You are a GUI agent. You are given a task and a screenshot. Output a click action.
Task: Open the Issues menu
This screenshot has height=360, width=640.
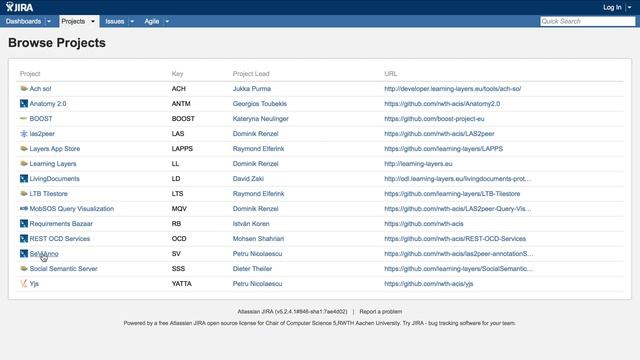(x=115, y=21)
